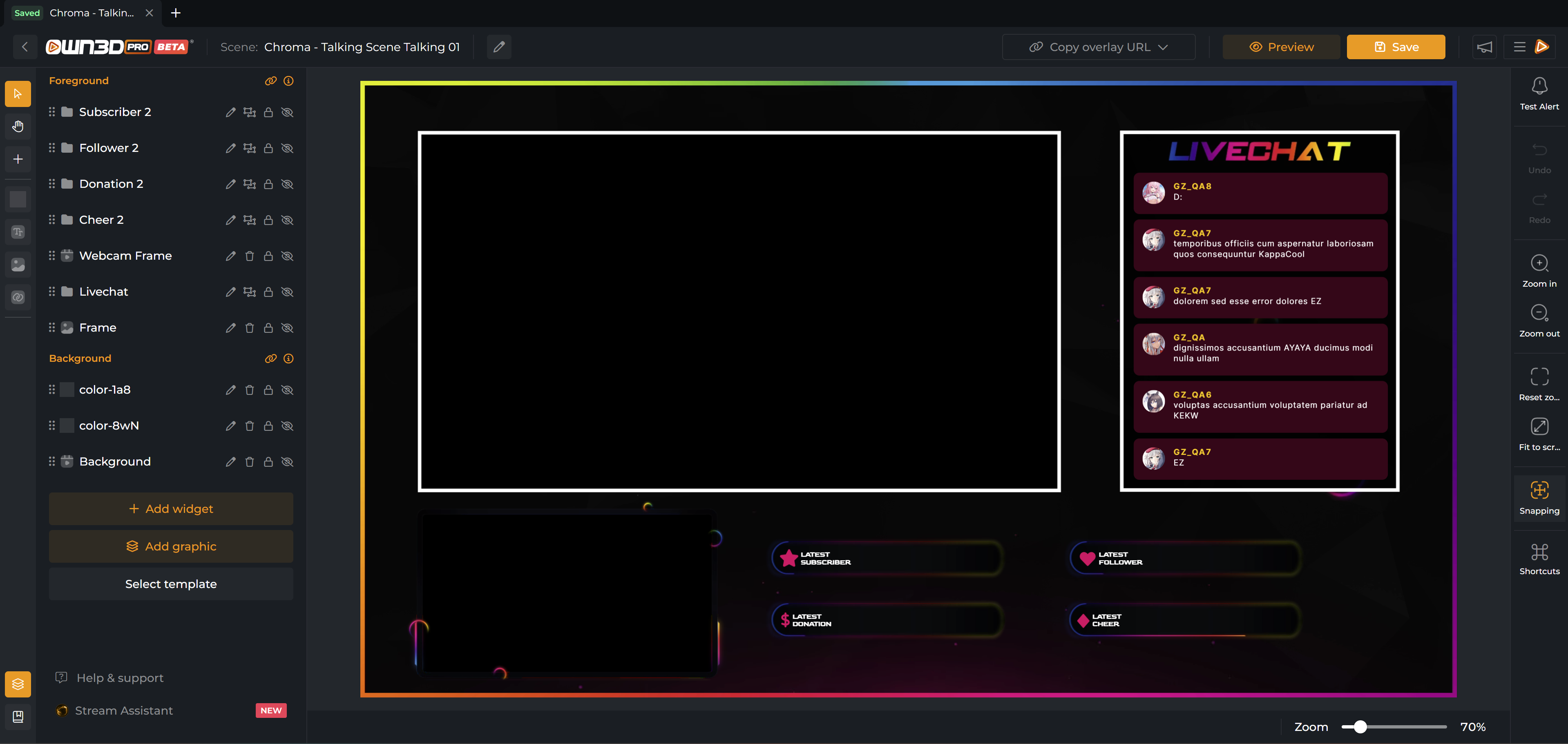
Task: Expand the Follower 2 folder
Action: (67, 148)
